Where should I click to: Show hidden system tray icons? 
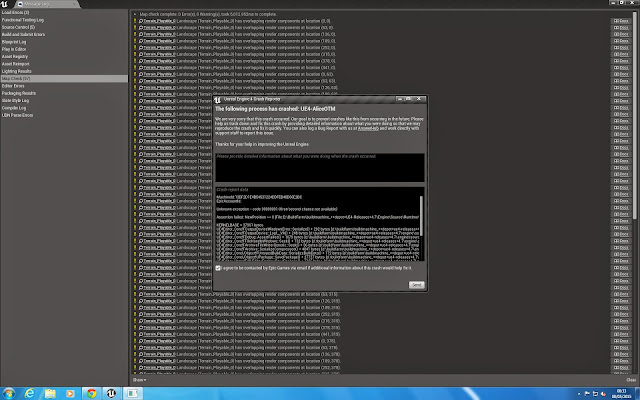(579, 394)
